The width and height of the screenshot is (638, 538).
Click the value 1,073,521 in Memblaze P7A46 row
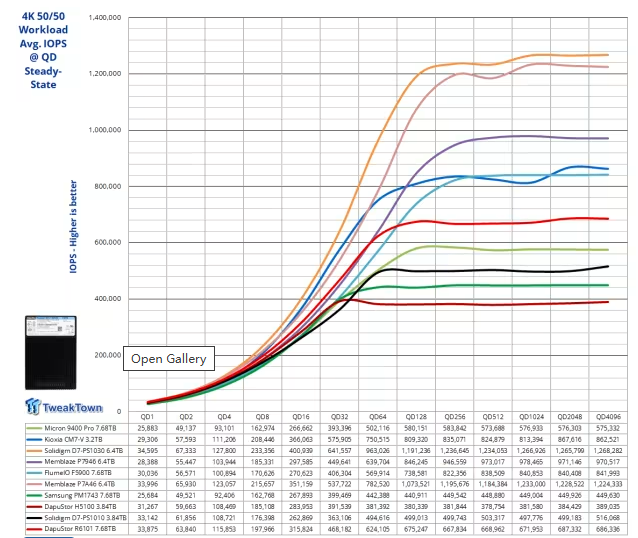tap(416, 484)
